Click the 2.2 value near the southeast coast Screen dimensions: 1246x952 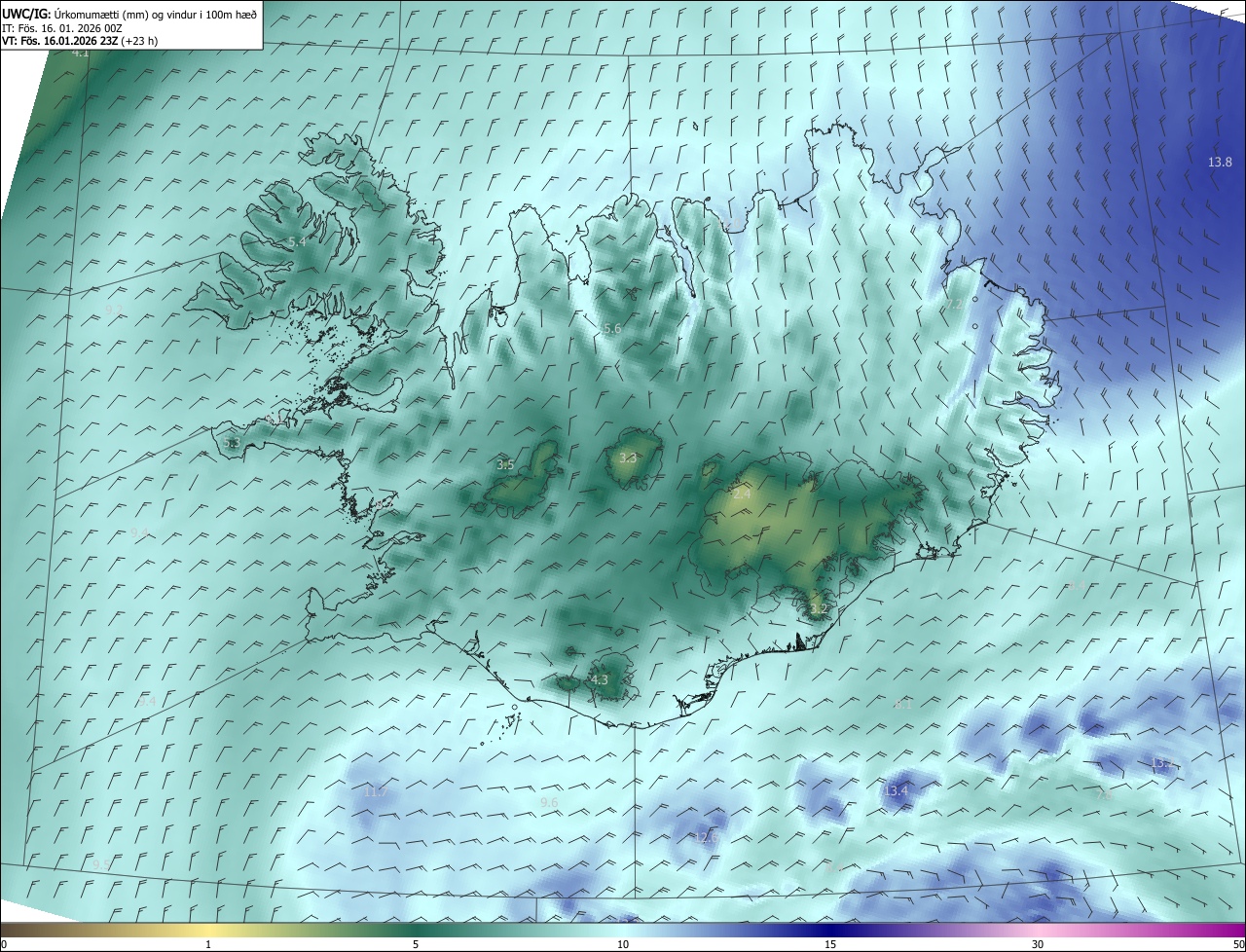819,609
